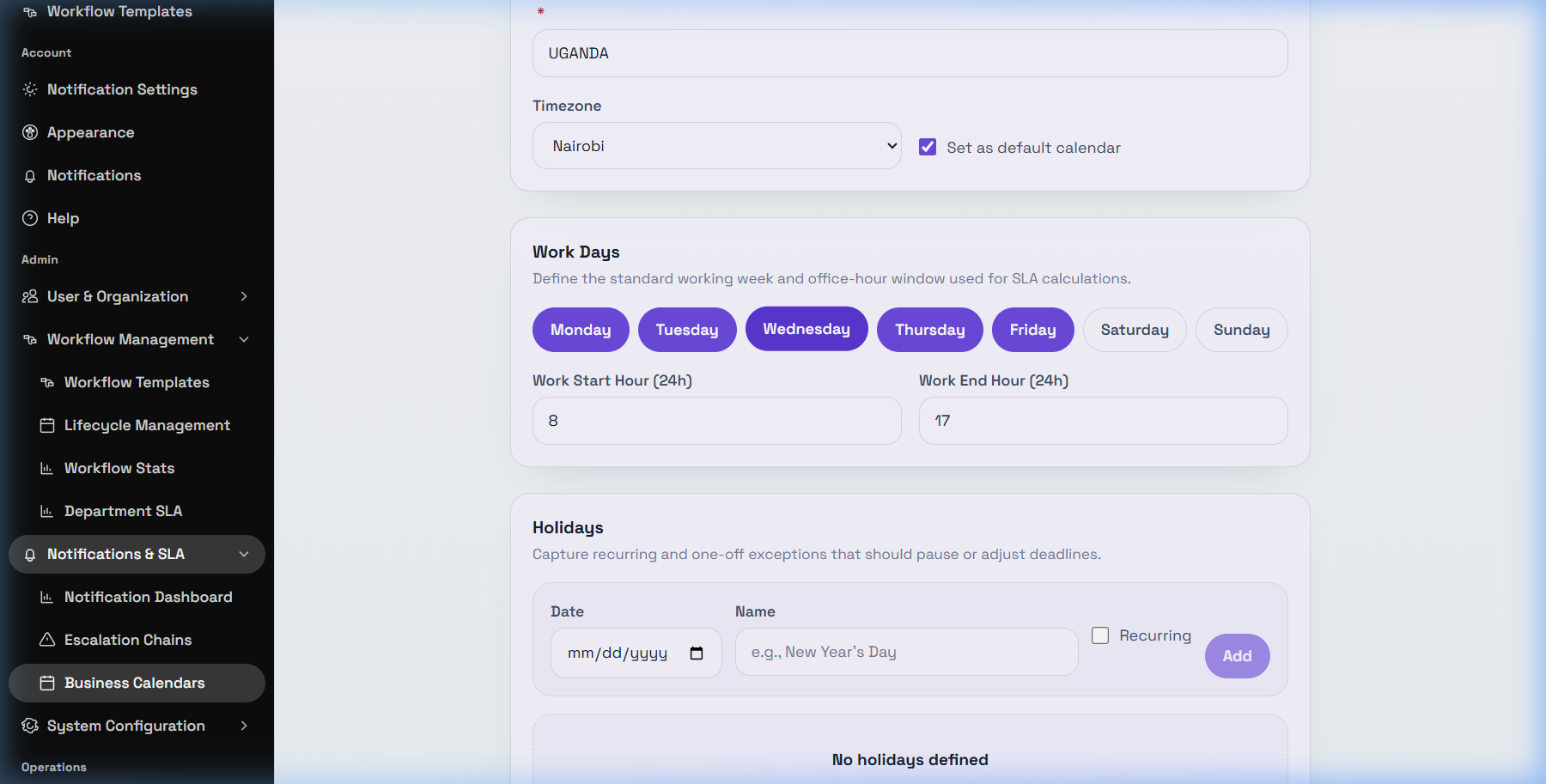Screen dimensions: 1546x784
Task: Click the System Configuration gear icon
Action: [30, 726]
